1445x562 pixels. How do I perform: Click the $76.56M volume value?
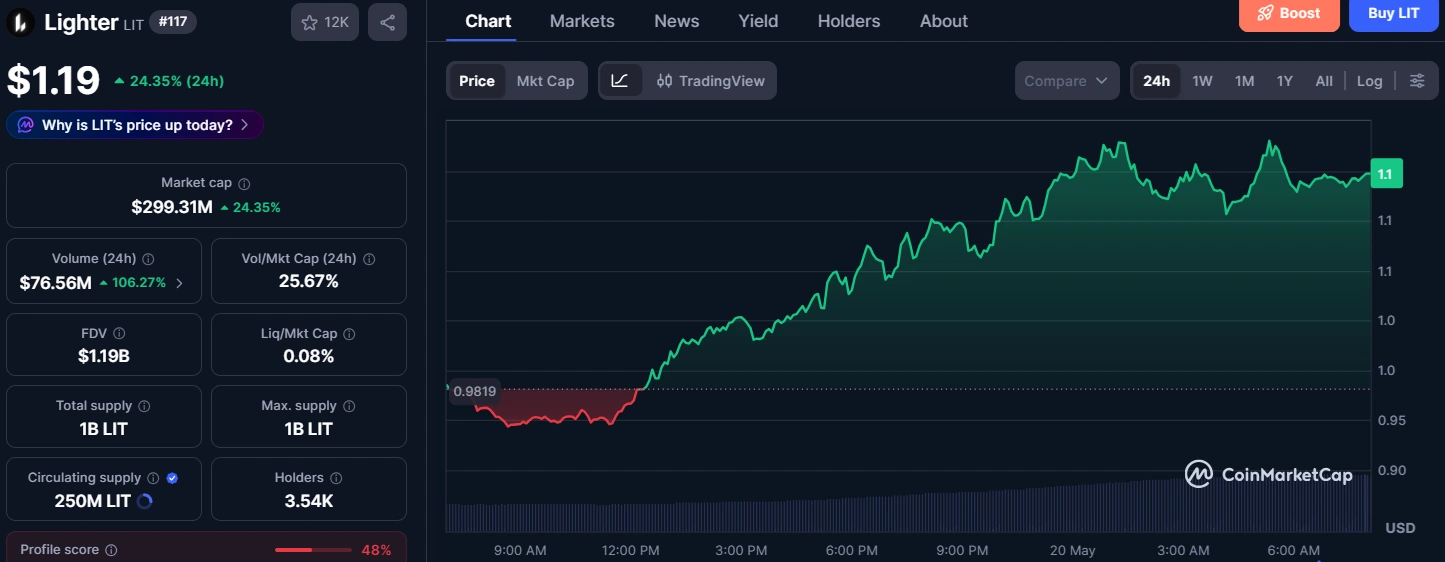pos(55,283)
